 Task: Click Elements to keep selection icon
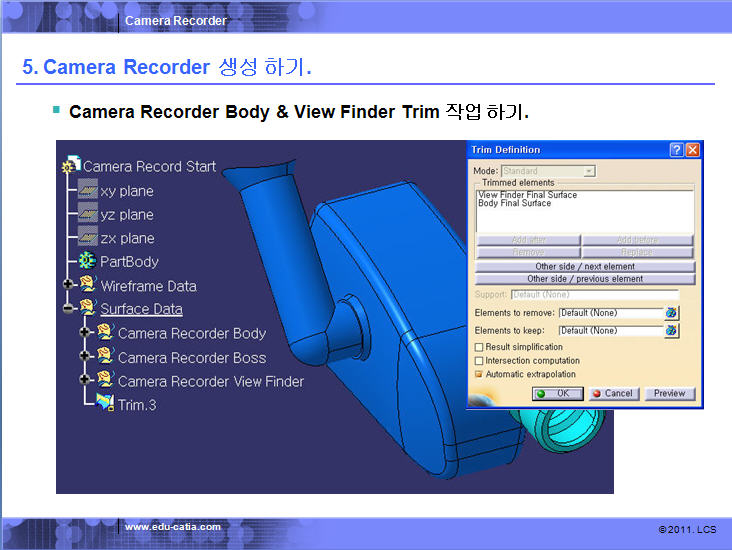671,330
